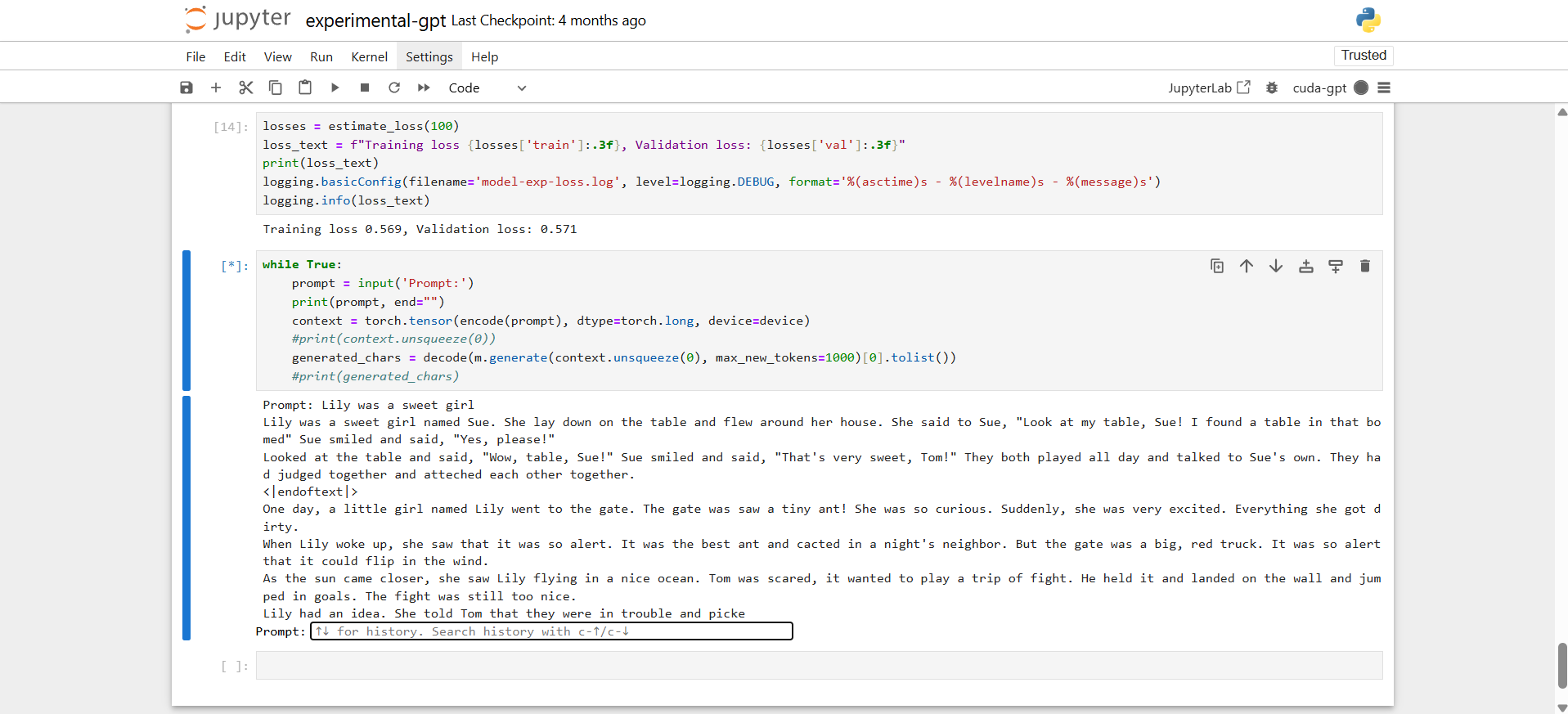Image resolution: width=1568 pixels, height=714 pixels.
Task: Open the Run menu
Action: pos(321,56)
